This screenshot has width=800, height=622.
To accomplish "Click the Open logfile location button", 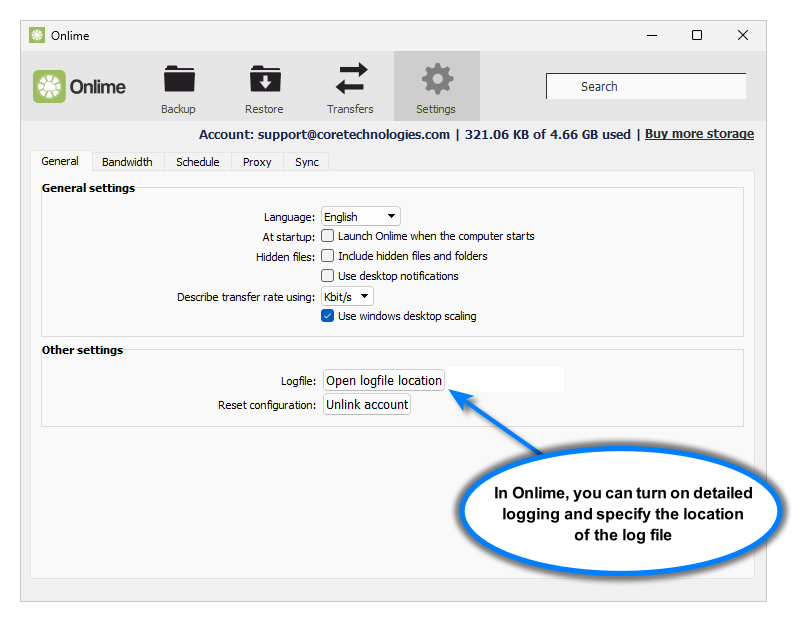I will coord(384,381).
